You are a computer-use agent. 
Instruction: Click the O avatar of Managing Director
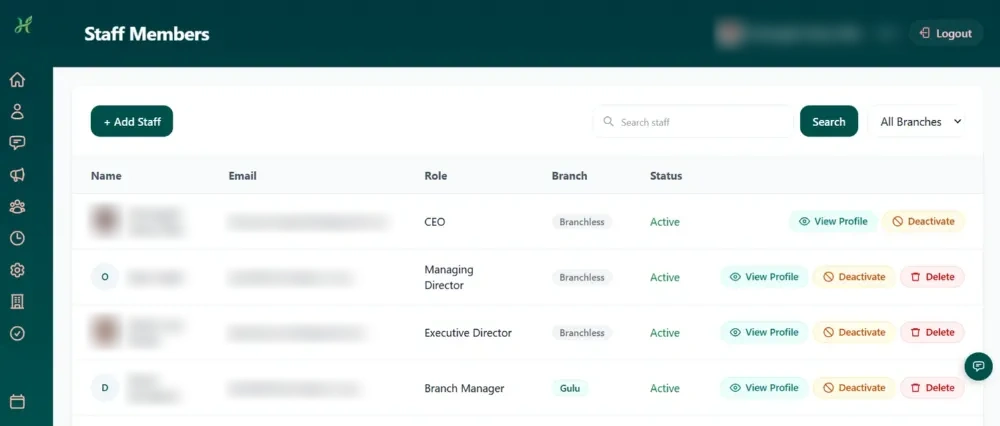point(105,277)
